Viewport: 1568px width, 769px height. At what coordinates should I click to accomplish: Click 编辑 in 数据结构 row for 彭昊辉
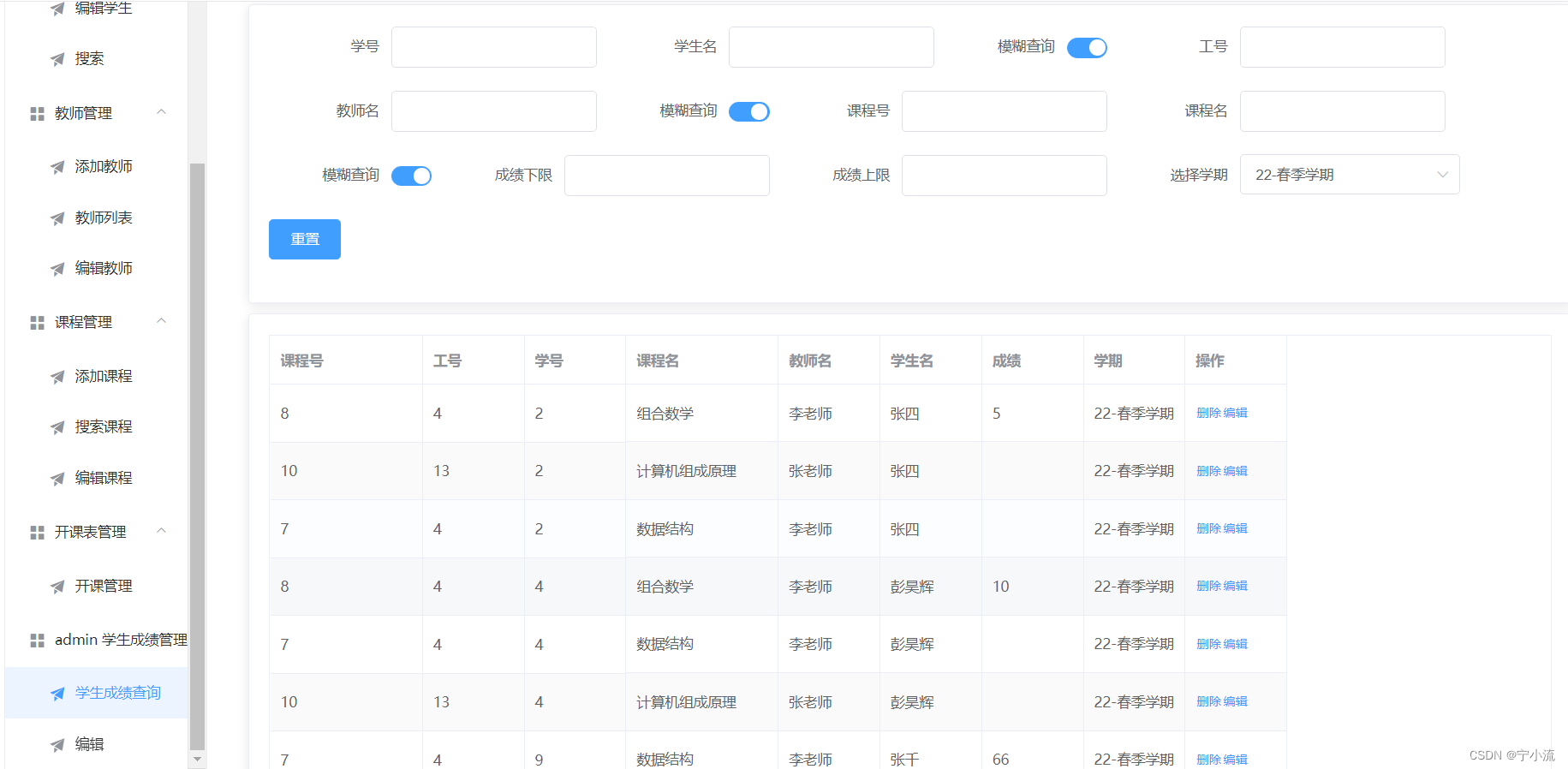(1235, 644)
